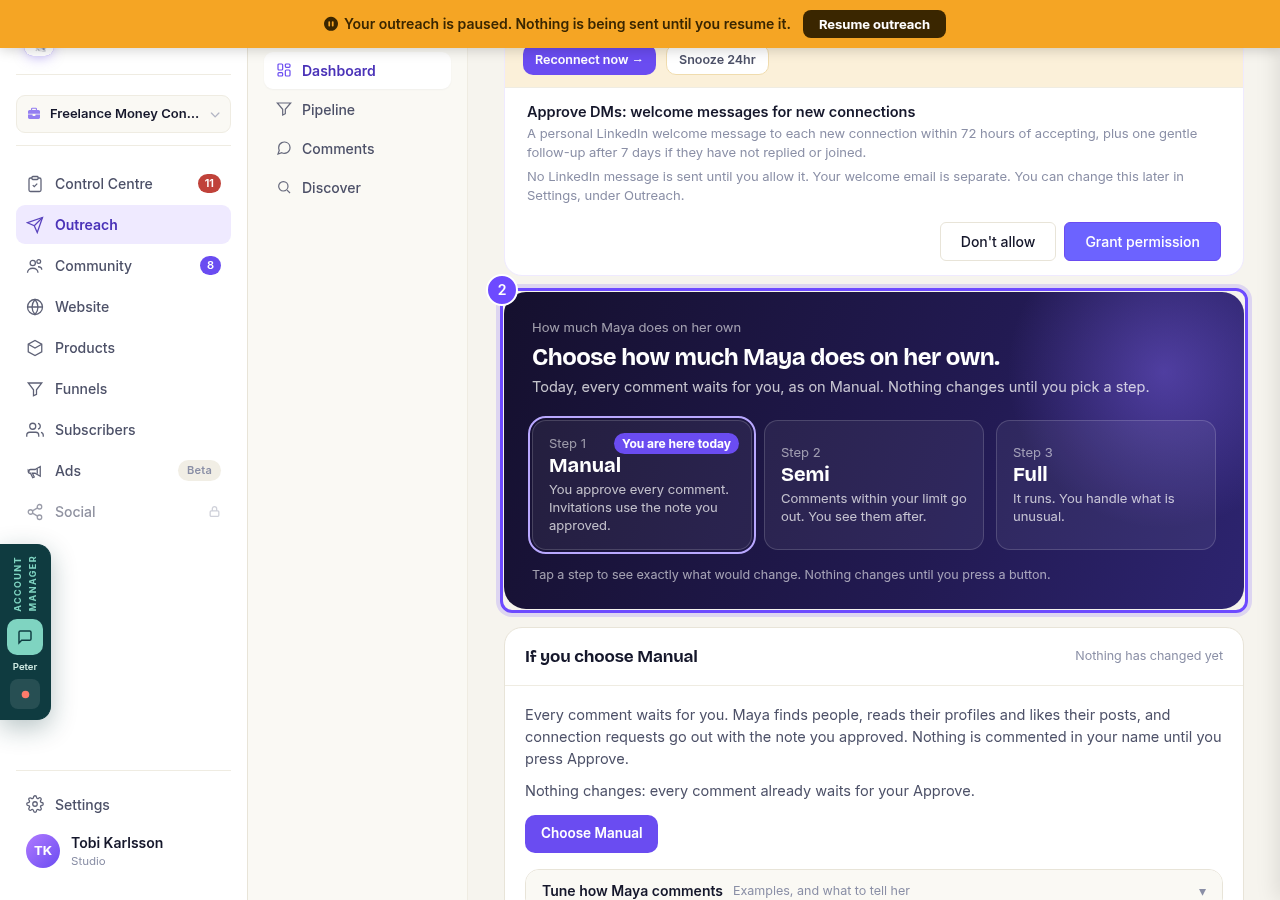The image size is (1280, 900).
Task: Click the red record dot under Peter
Action: [x=25, y=694]
